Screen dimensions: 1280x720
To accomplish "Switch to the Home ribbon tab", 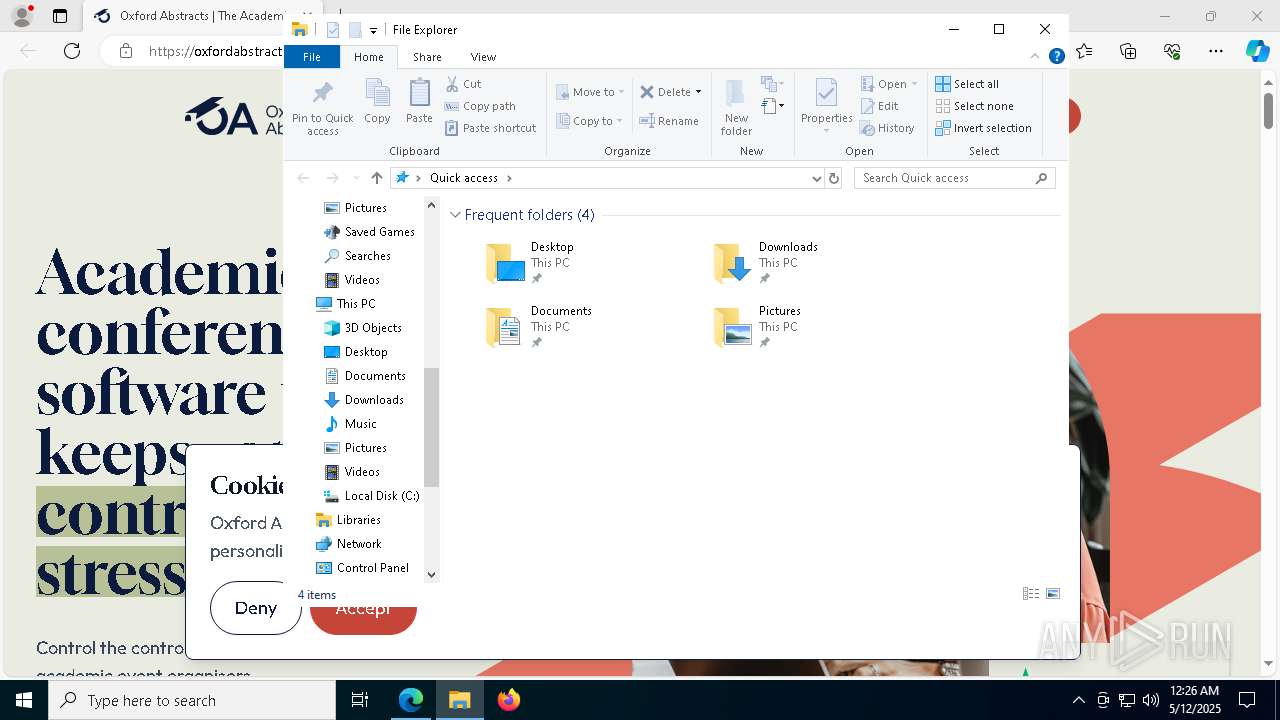I will tap(369, 57).
